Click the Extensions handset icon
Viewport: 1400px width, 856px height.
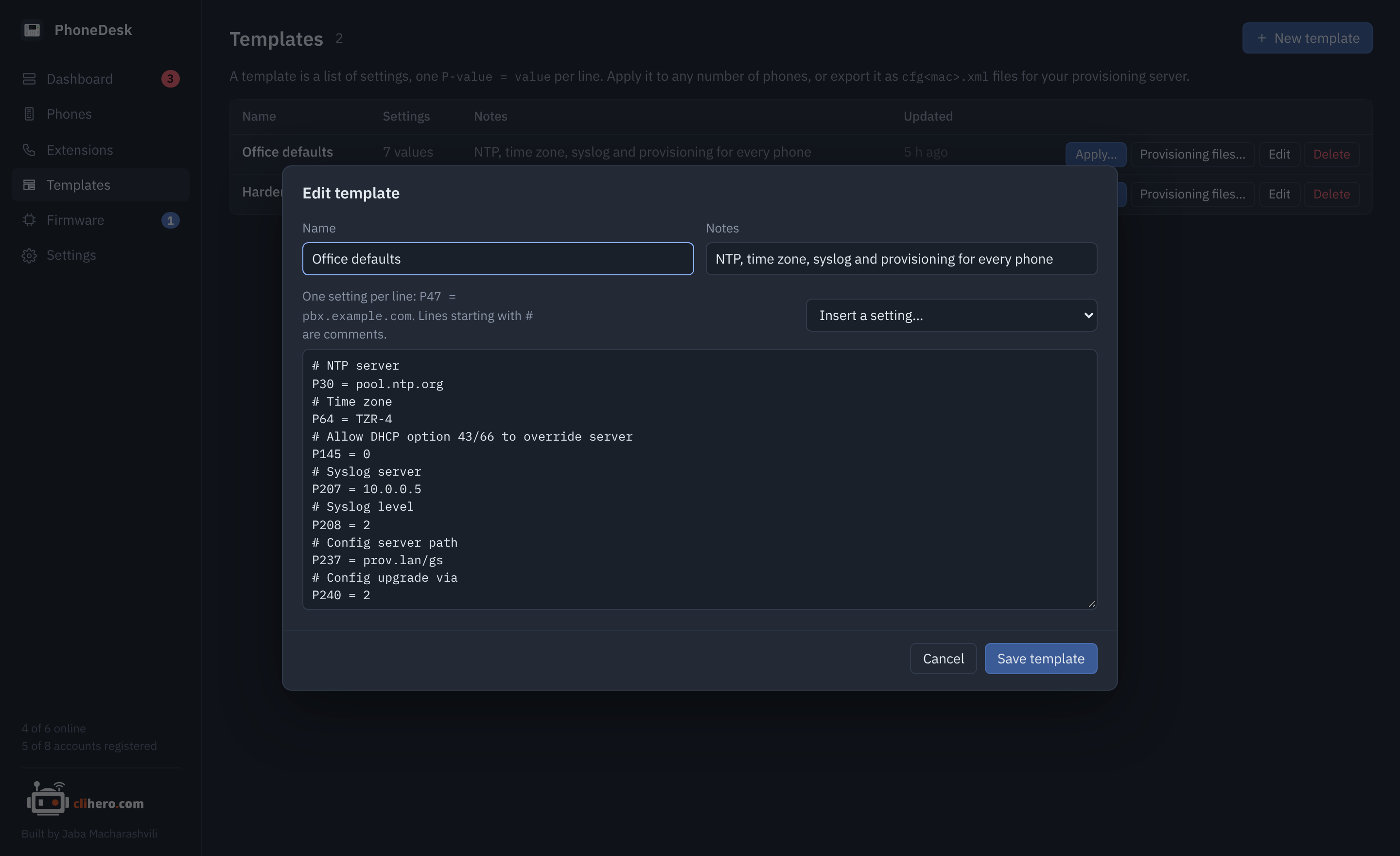pyautogui.click(x=29, y=149)
